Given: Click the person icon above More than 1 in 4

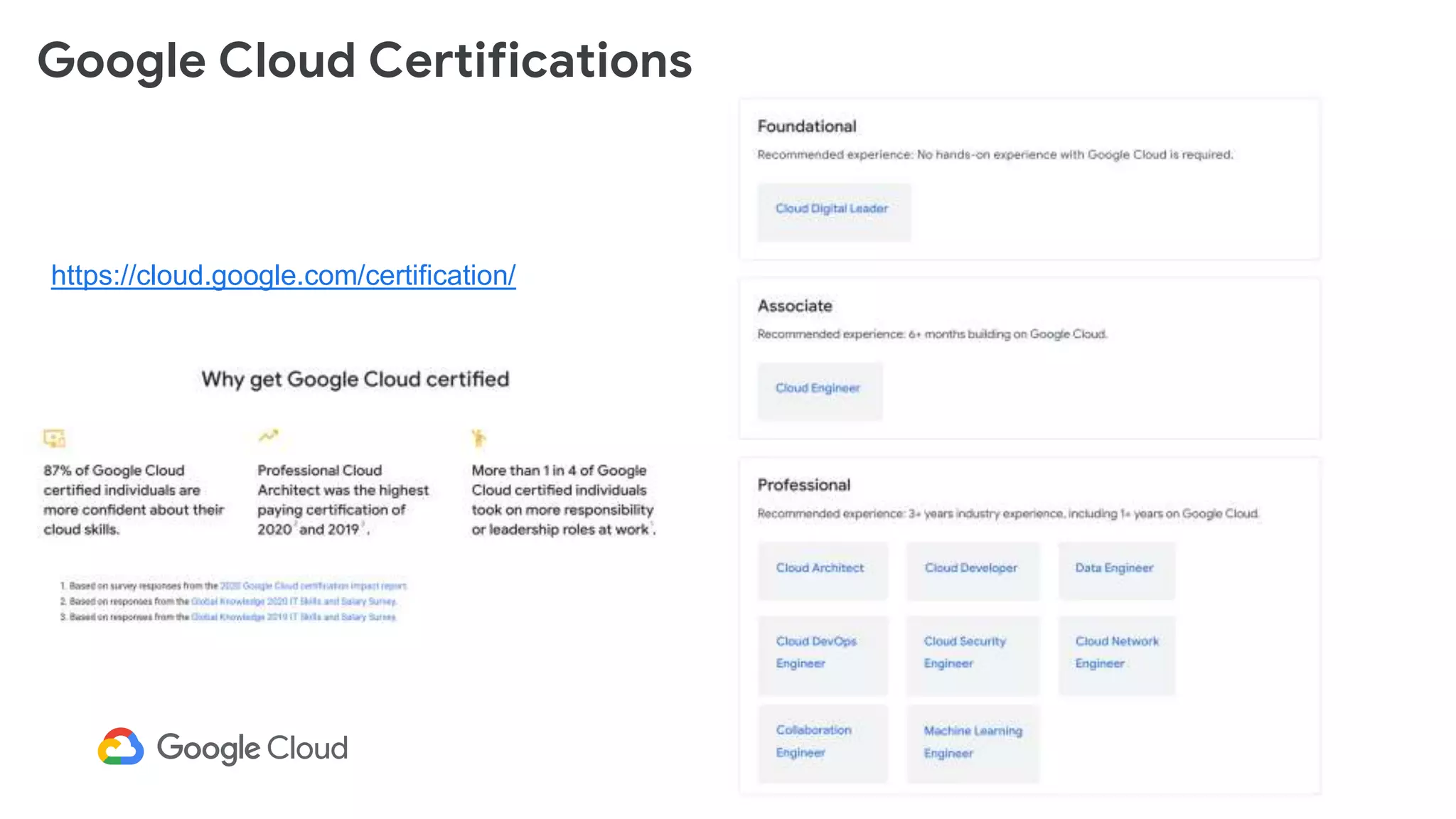Looking at the screenshot, I should pyautogui.click(x=479, y=438).
